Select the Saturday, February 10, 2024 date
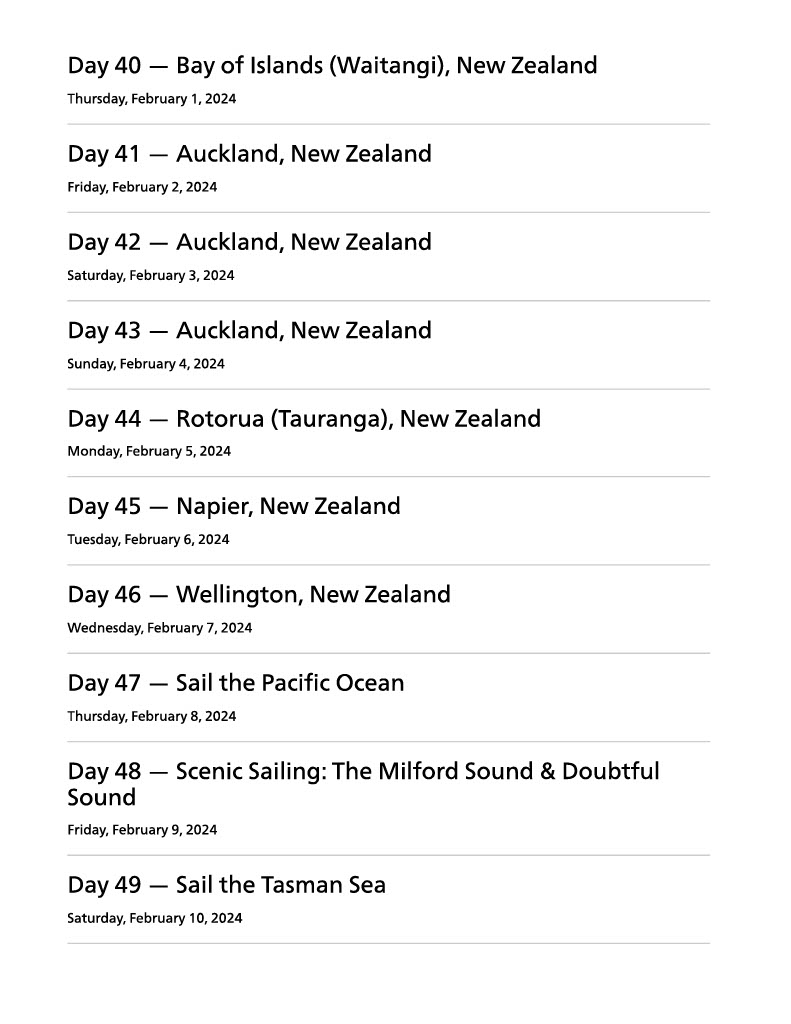Image resolution: width=791 pixels, height=1024 pixels. click(154, 918)
